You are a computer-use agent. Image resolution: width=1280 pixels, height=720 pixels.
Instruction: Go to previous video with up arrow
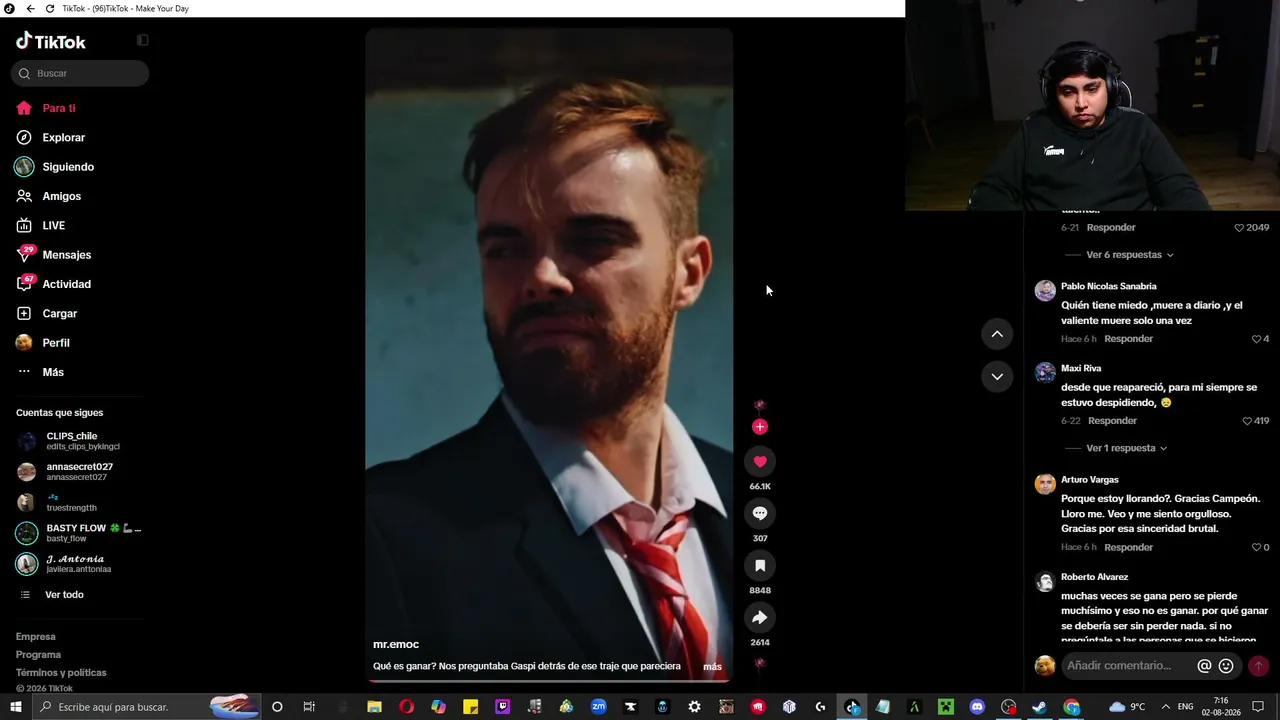coord(997,334)
